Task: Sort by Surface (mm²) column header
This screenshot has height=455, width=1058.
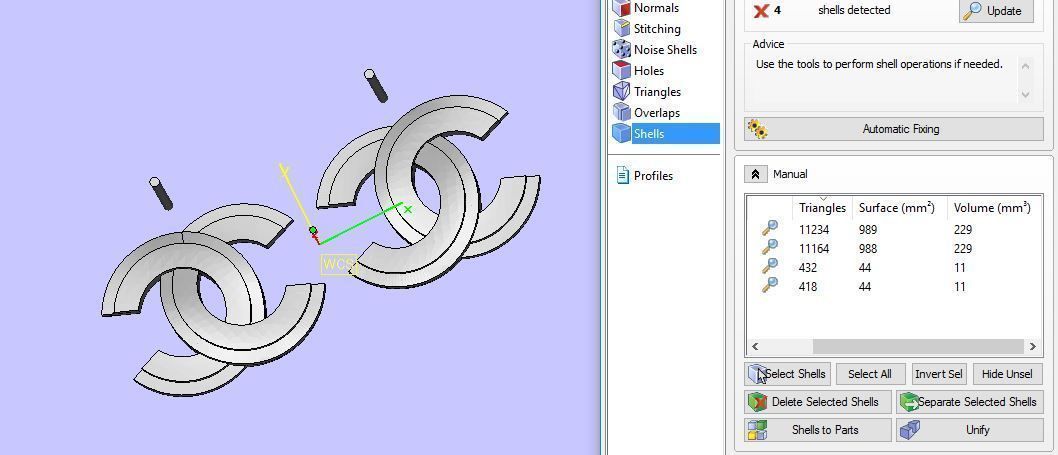Action: pyautogui.click(x=897, y=208)
